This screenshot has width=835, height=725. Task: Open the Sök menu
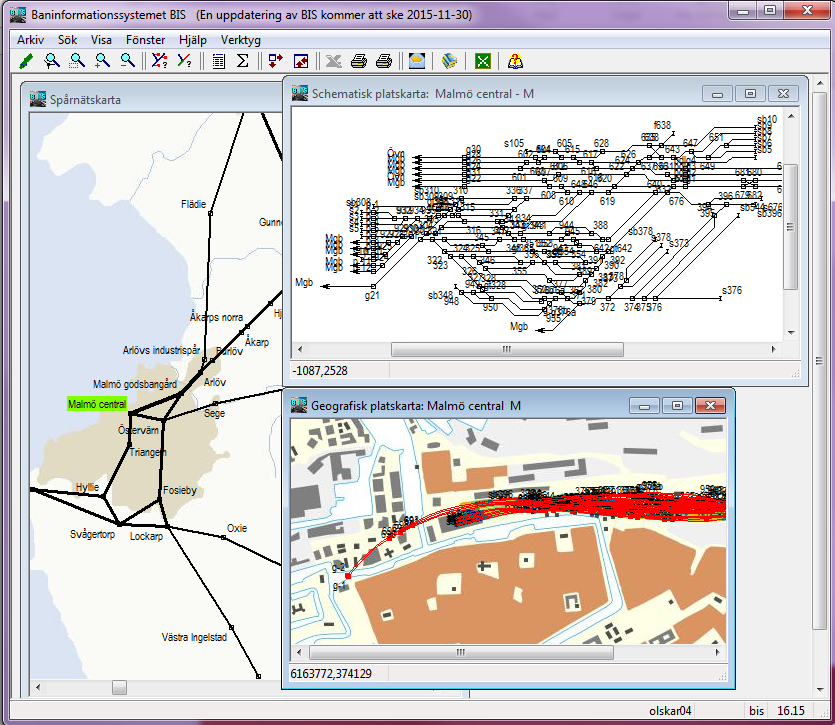pos(68,40)
